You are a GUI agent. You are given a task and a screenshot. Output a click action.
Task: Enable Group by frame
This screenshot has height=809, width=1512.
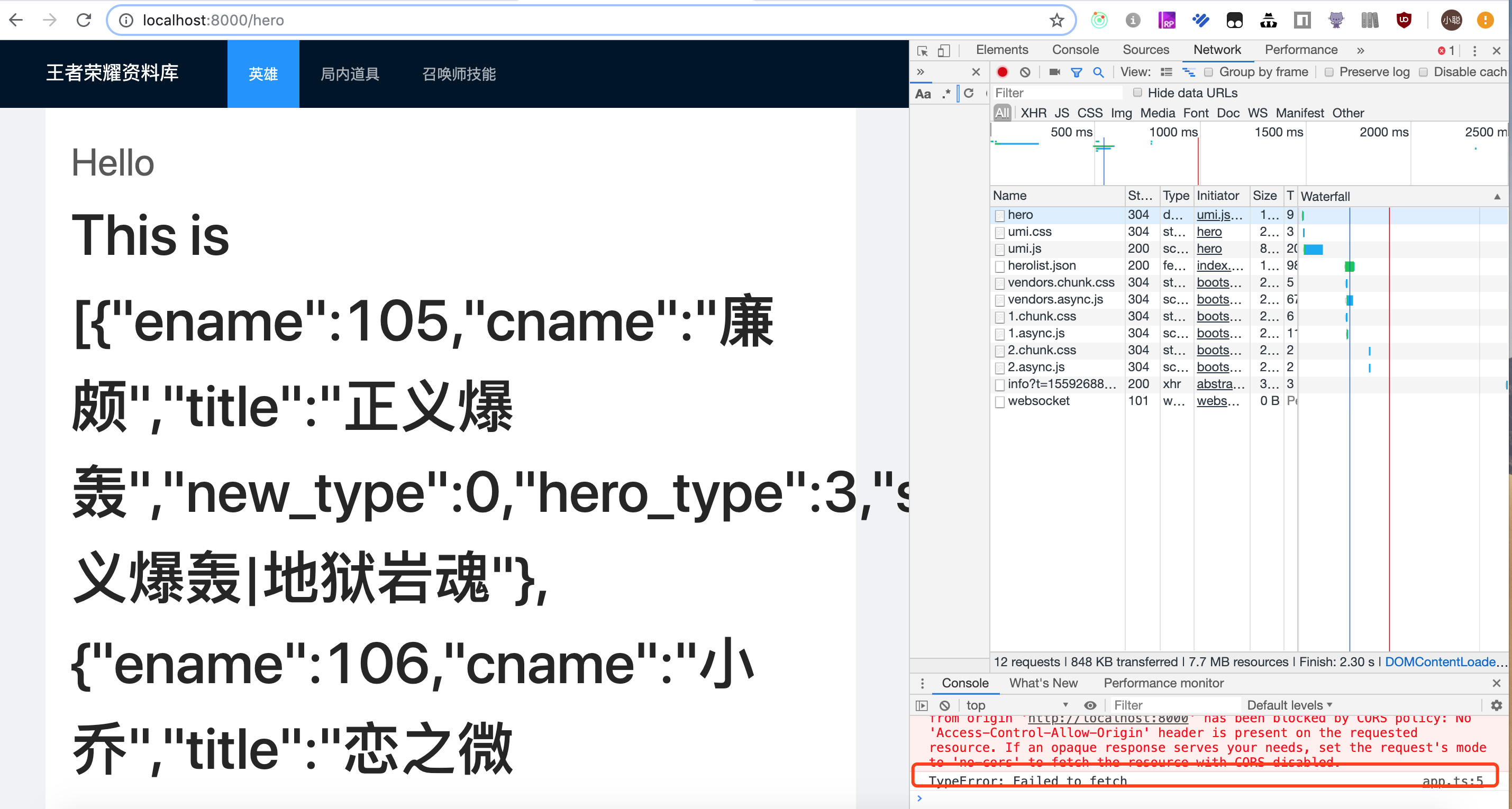[1208, 72]
